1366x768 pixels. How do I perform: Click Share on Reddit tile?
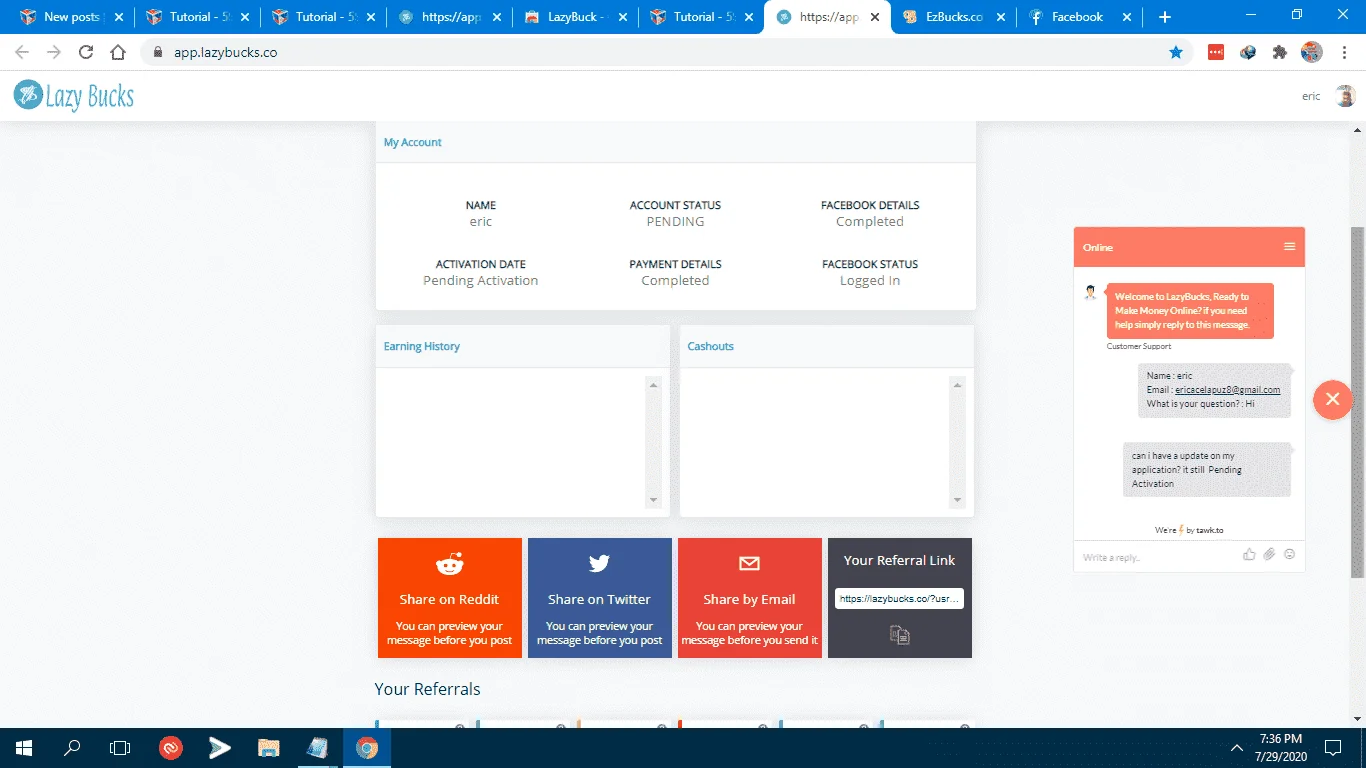pos(450,598)
